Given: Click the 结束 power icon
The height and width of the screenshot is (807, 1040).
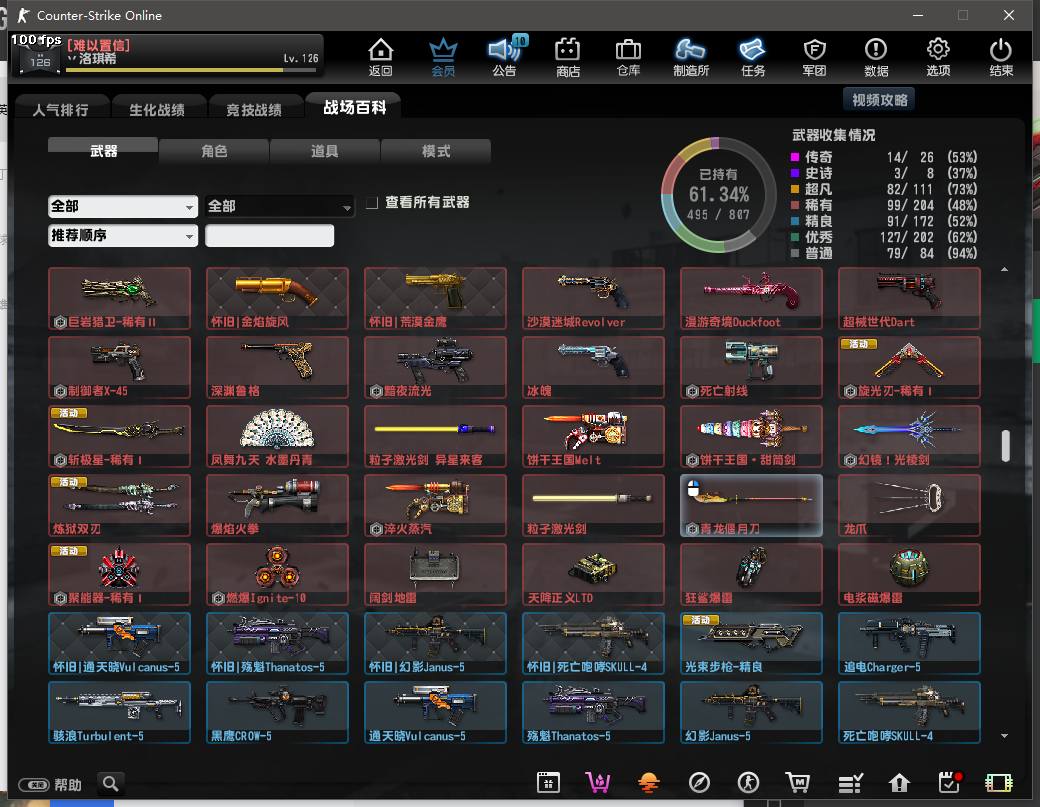Looking at the screenshot, I should (x=1000, y=57).
